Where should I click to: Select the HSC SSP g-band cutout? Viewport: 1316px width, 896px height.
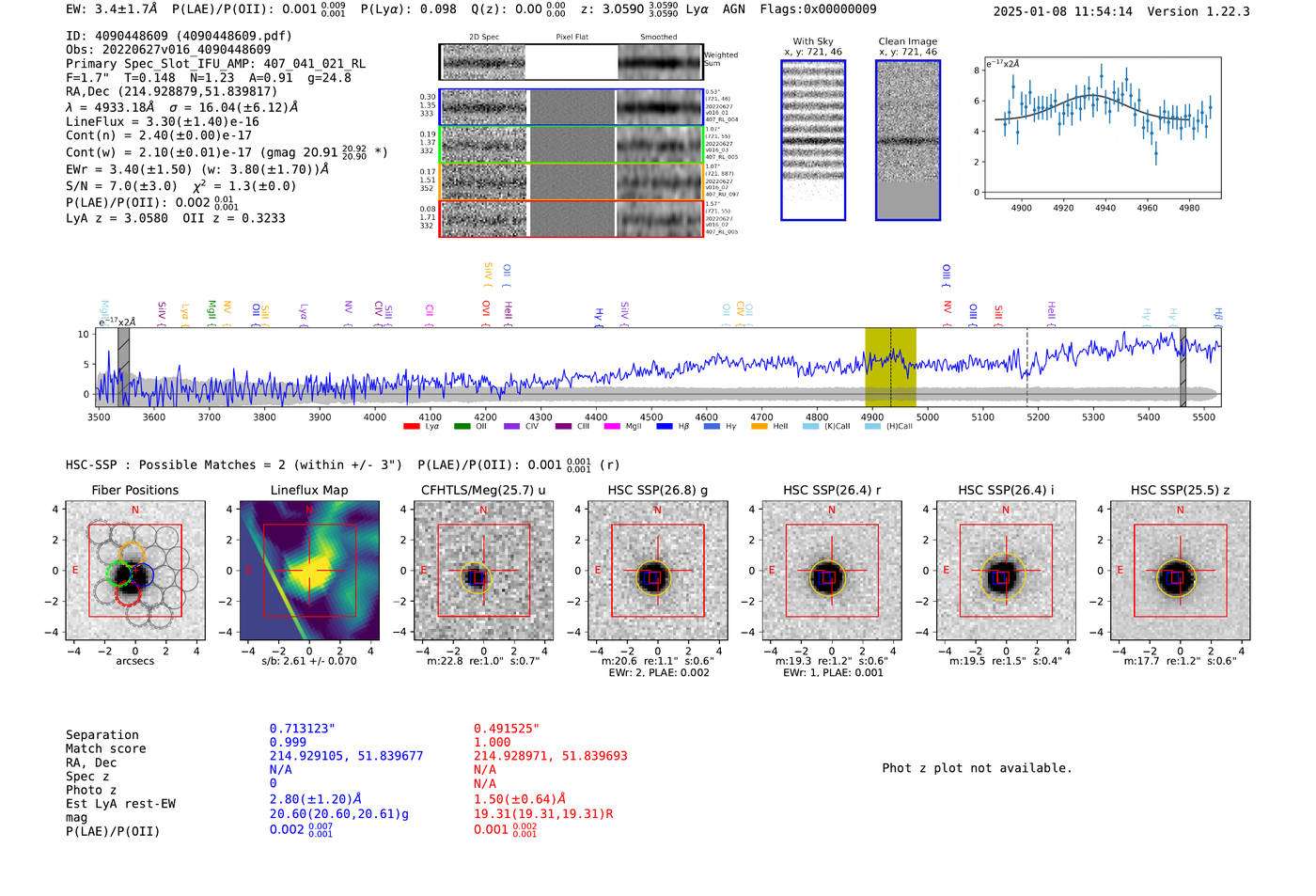(x=658, y=571)
